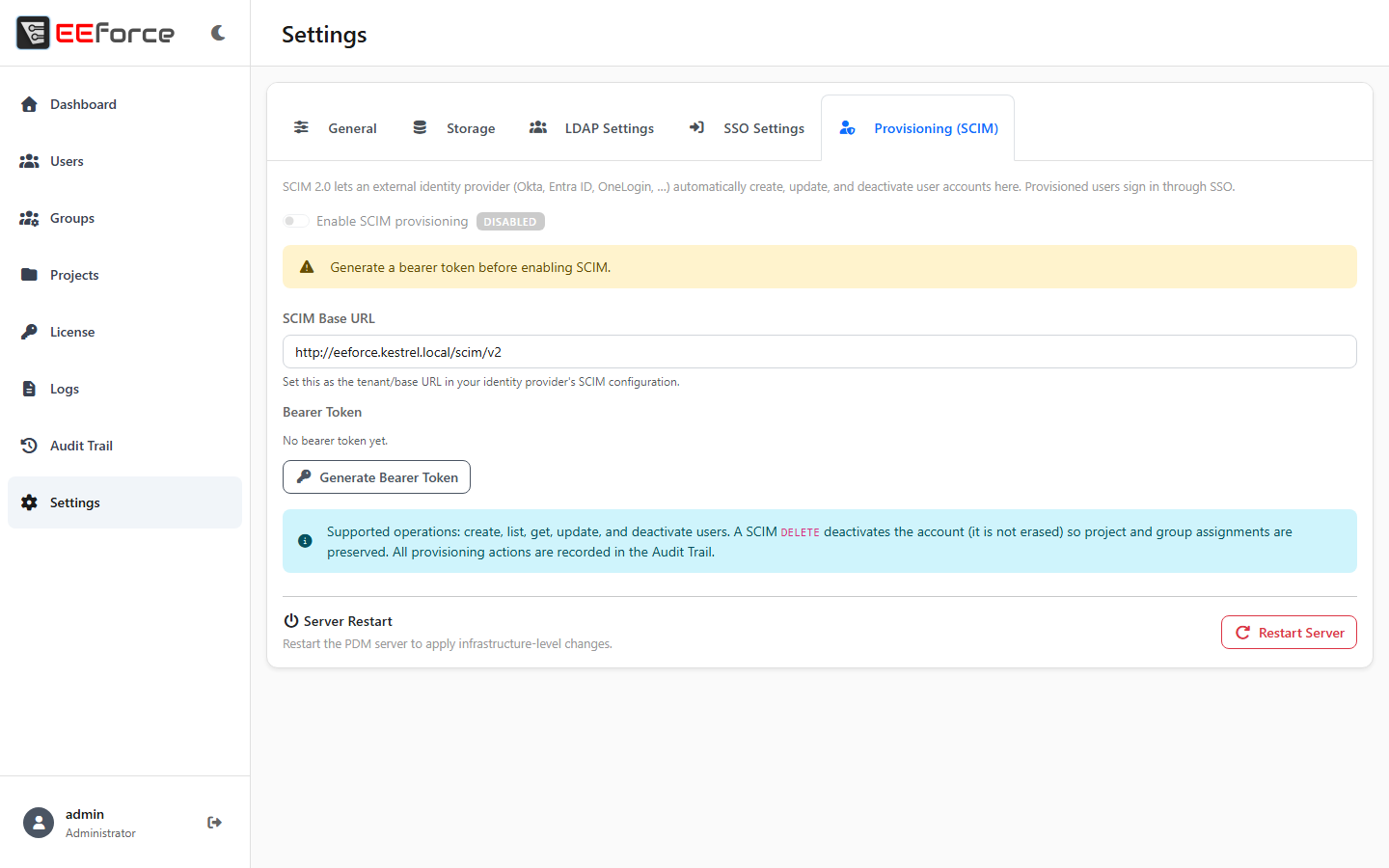Click the blue info circle icon
The width and height of the screenshot is (1389, 868).
click(305, 541)
